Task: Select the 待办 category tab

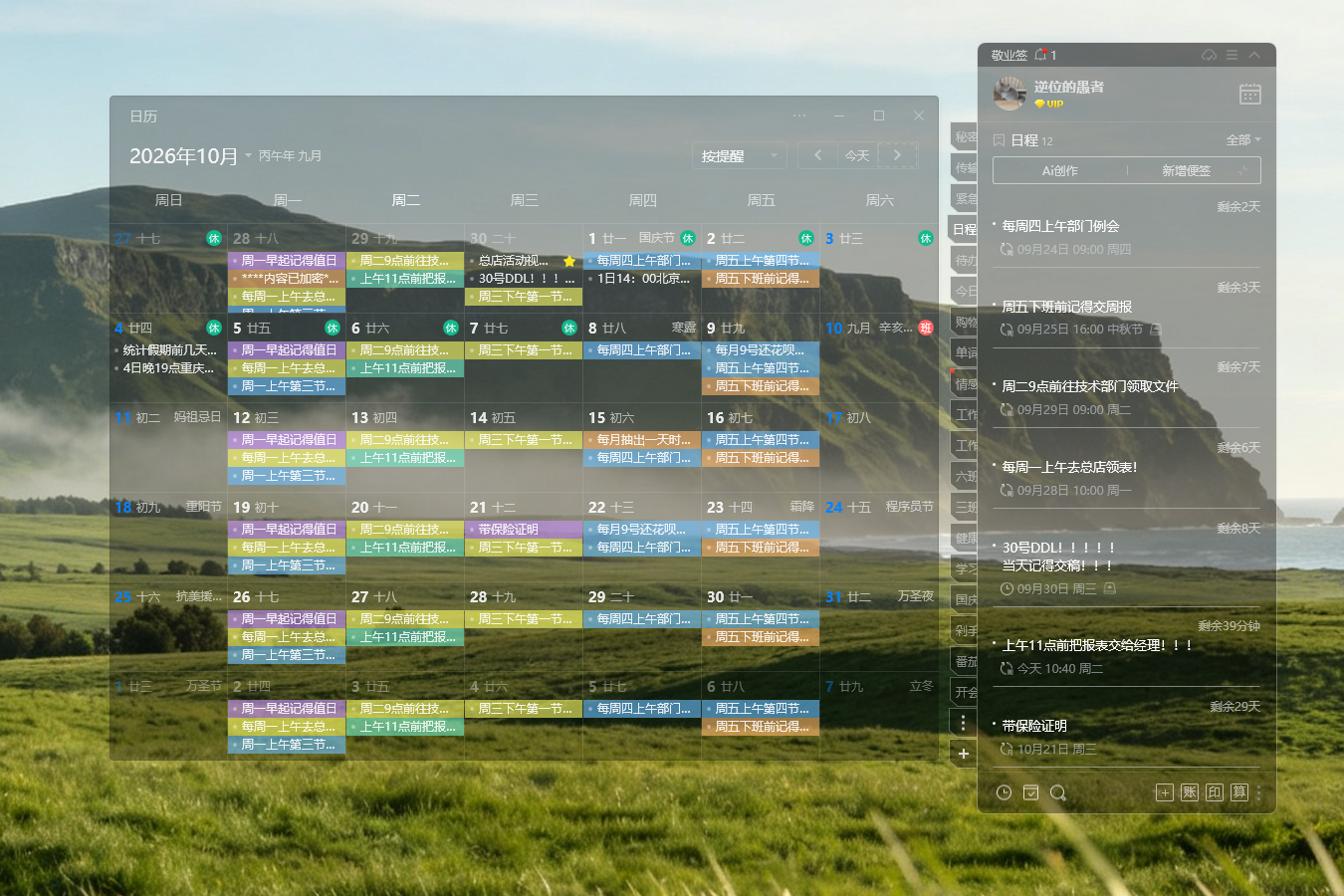Action: (x=964, y=261)
